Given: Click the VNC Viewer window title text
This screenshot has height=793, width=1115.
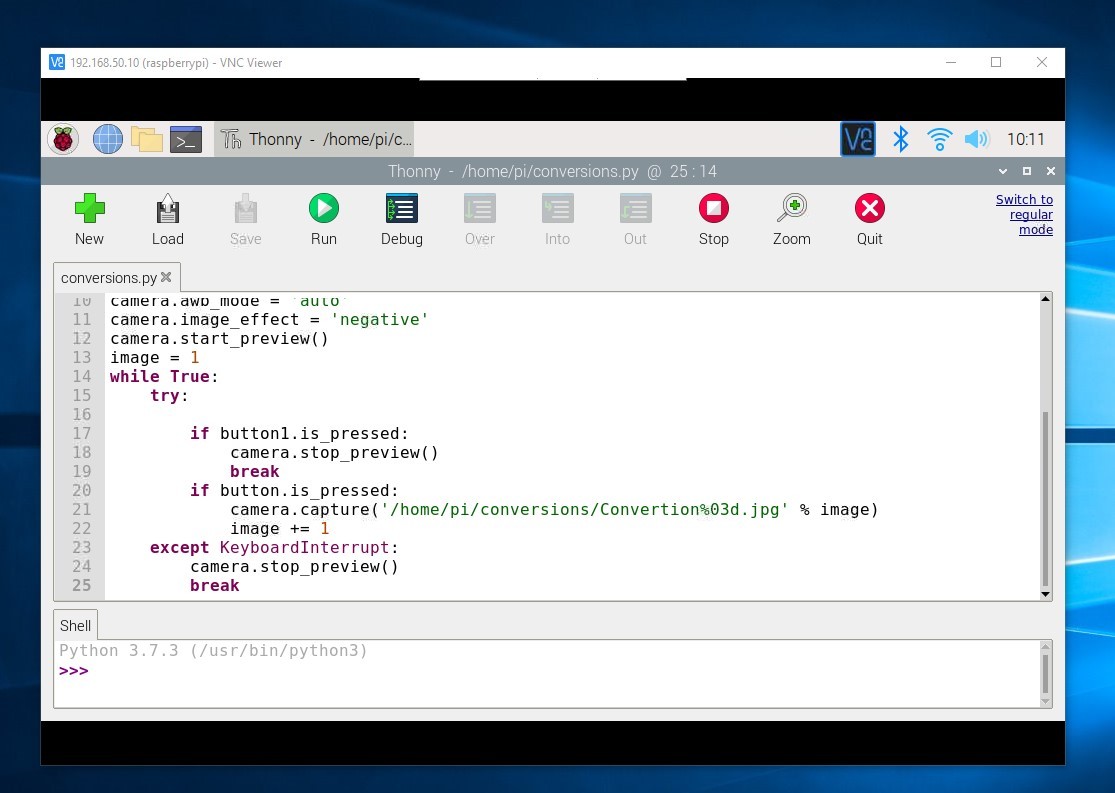Looking at the screenshot, I should click(x=176, y=63).
